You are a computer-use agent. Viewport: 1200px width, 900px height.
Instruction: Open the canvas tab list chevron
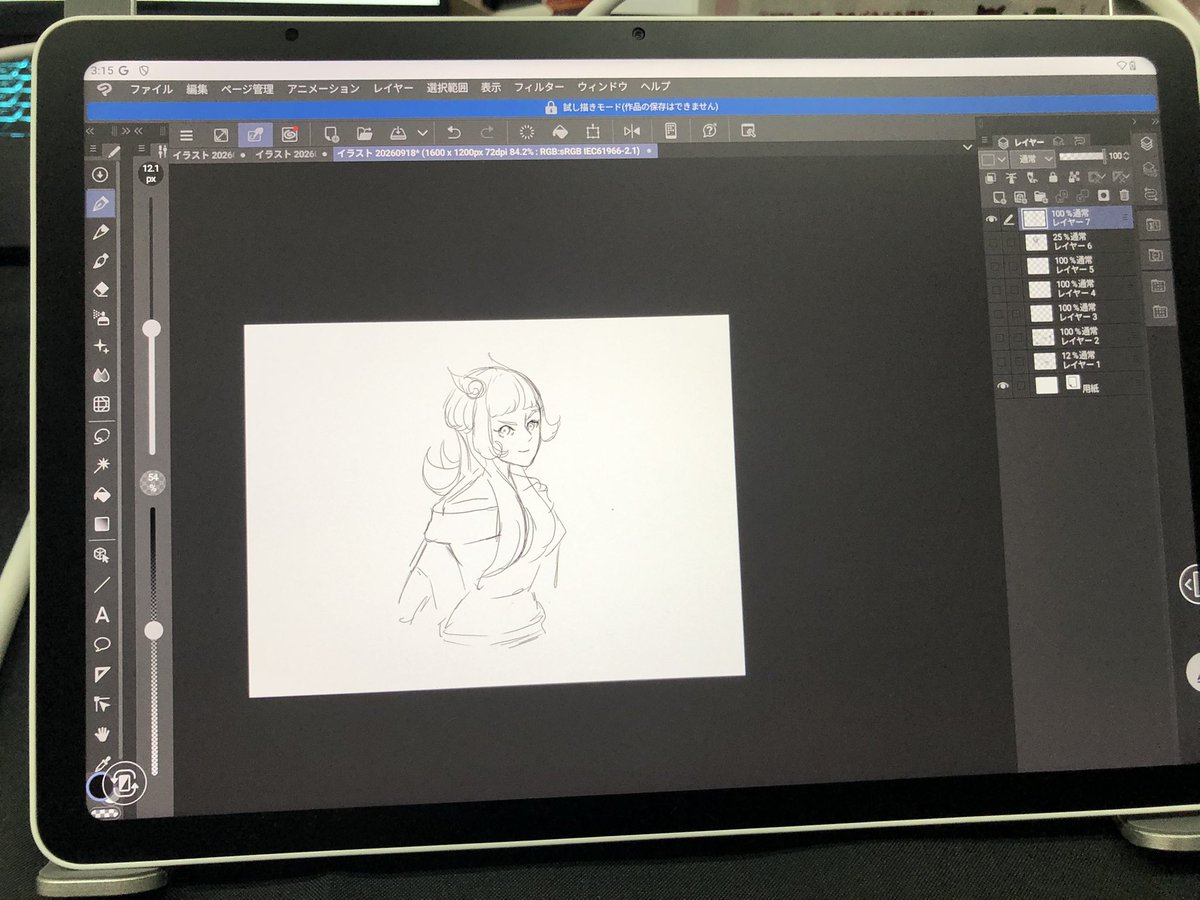pos(967,146)
